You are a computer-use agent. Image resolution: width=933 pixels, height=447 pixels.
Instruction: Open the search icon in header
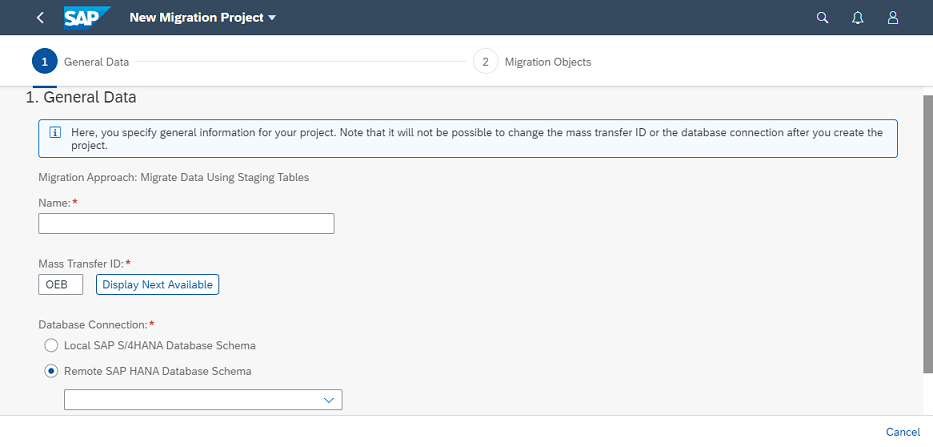(x=822, y=18)
